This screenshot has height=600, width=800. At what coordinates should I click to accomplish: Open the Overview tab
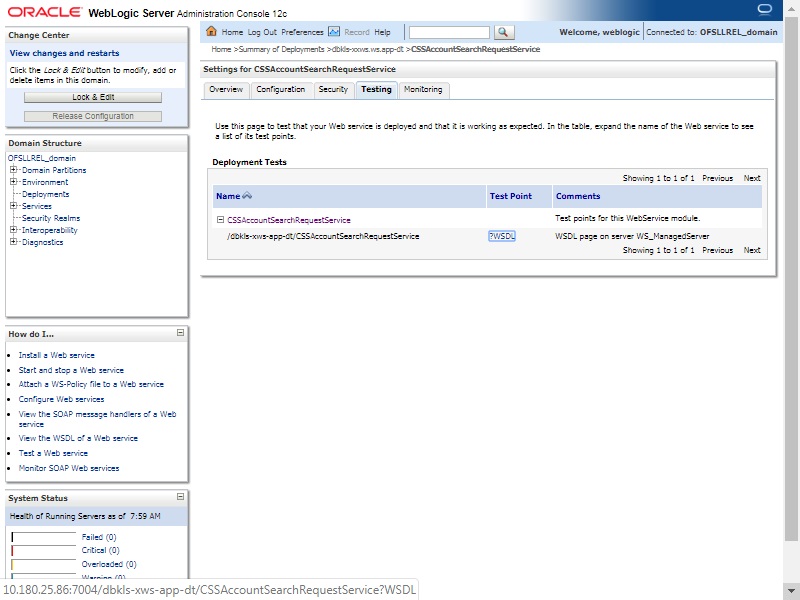[226, 89]
